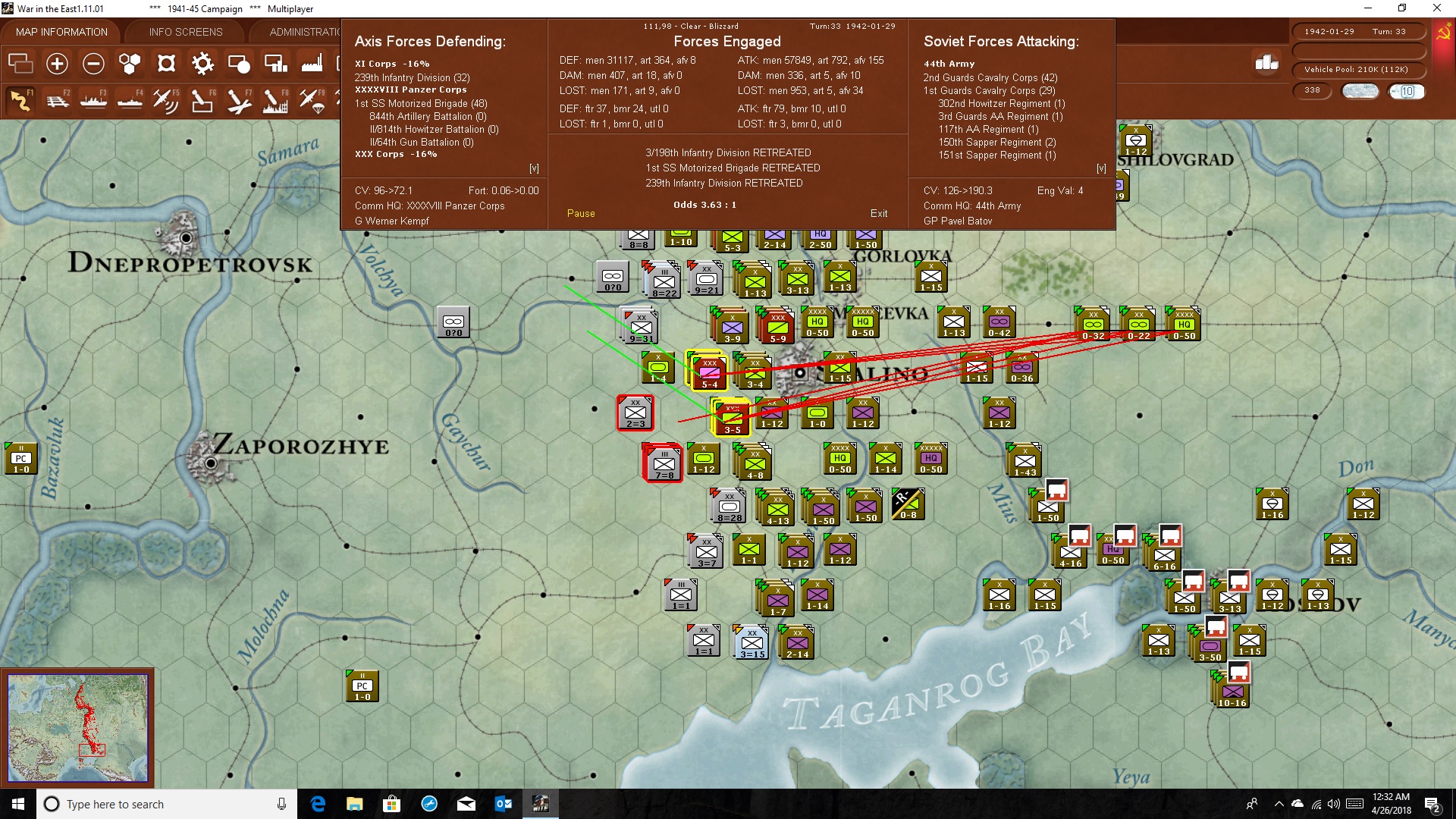The width and height of the screenshot is (1456, 819).
Task: Toggle the hex grid display icon
Action: (130, 64)
